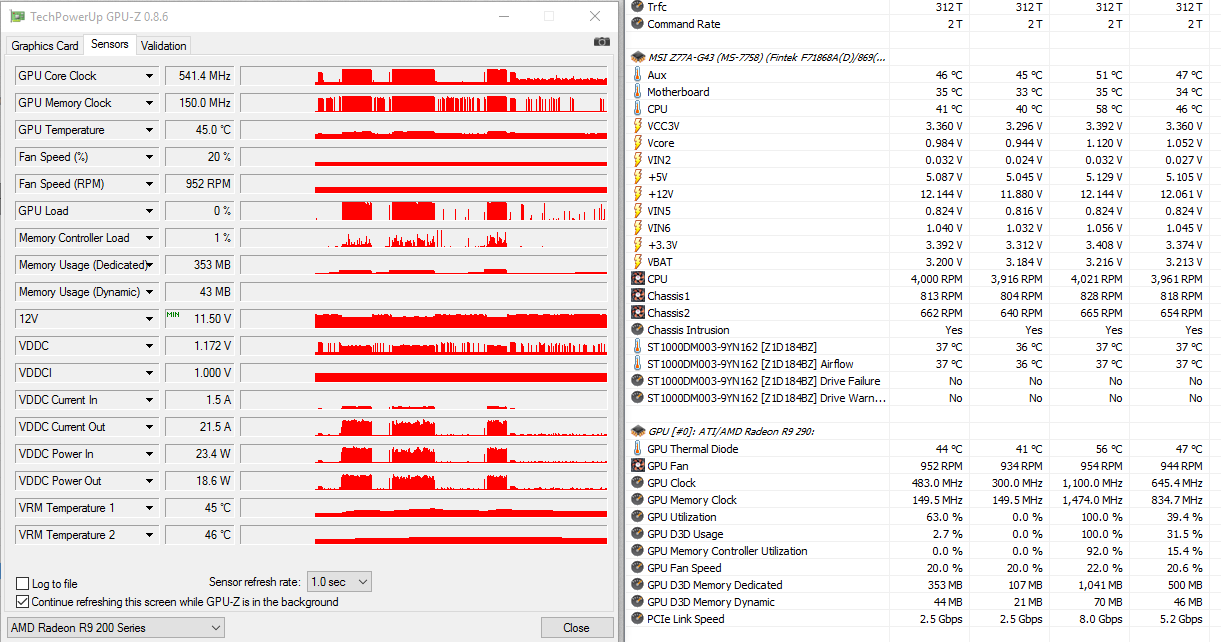Select the Sensors tab

click(x=110, y=44)
